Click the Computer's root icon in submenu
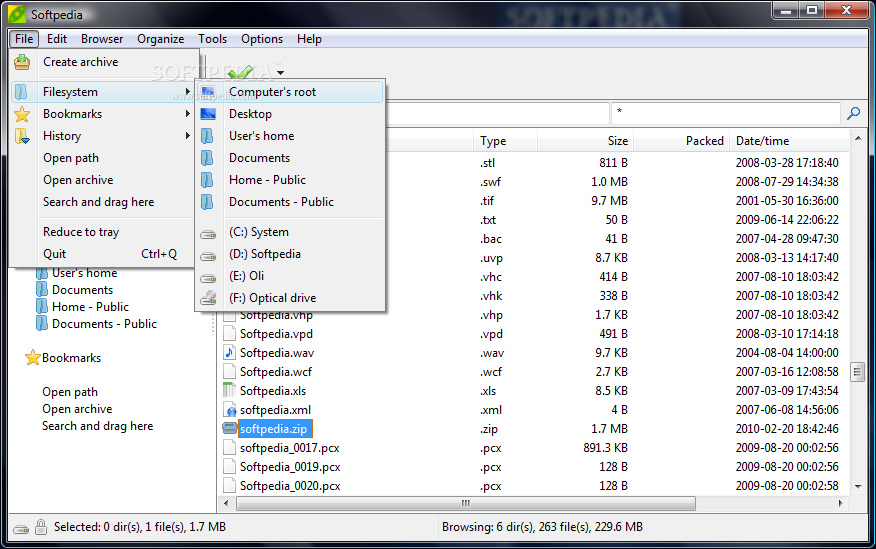Viewport: 876px width, 549px height. click(x=208, y=92)
